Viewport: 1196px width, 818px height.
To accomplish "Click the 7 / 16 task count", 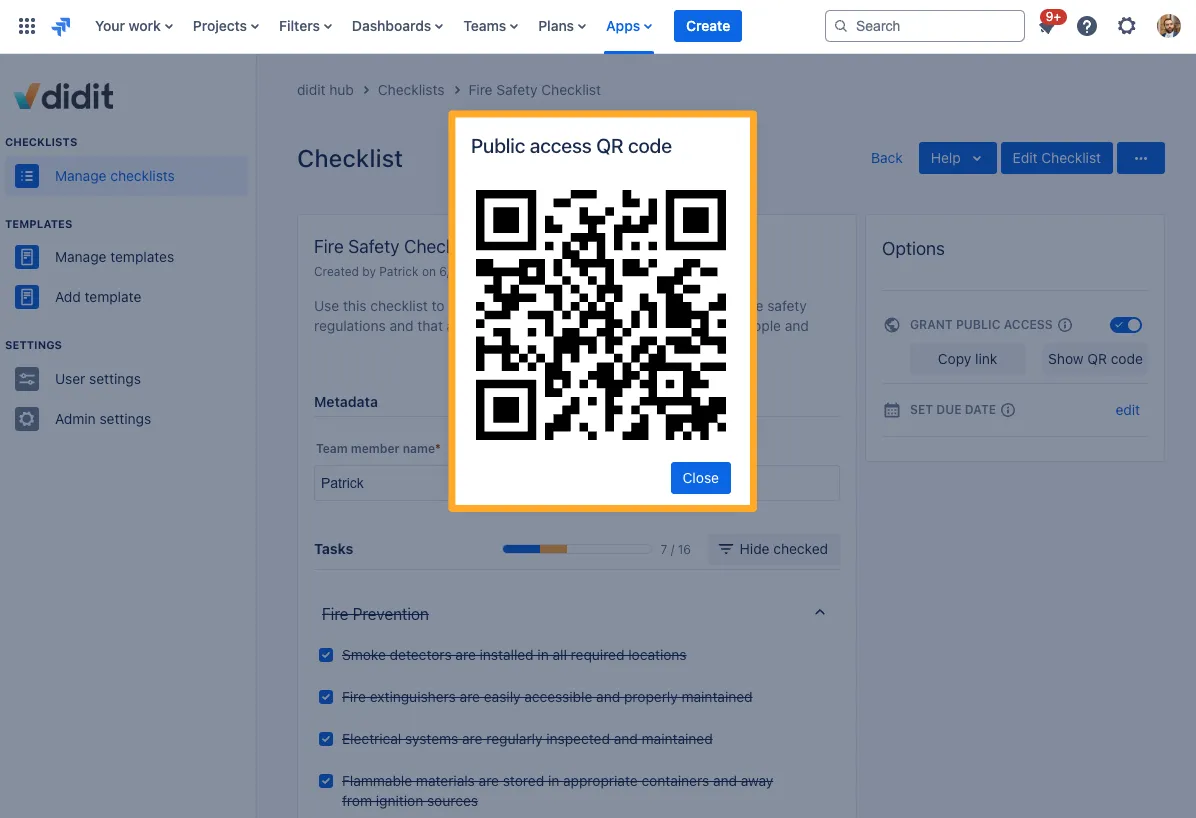I will point(675,549).
